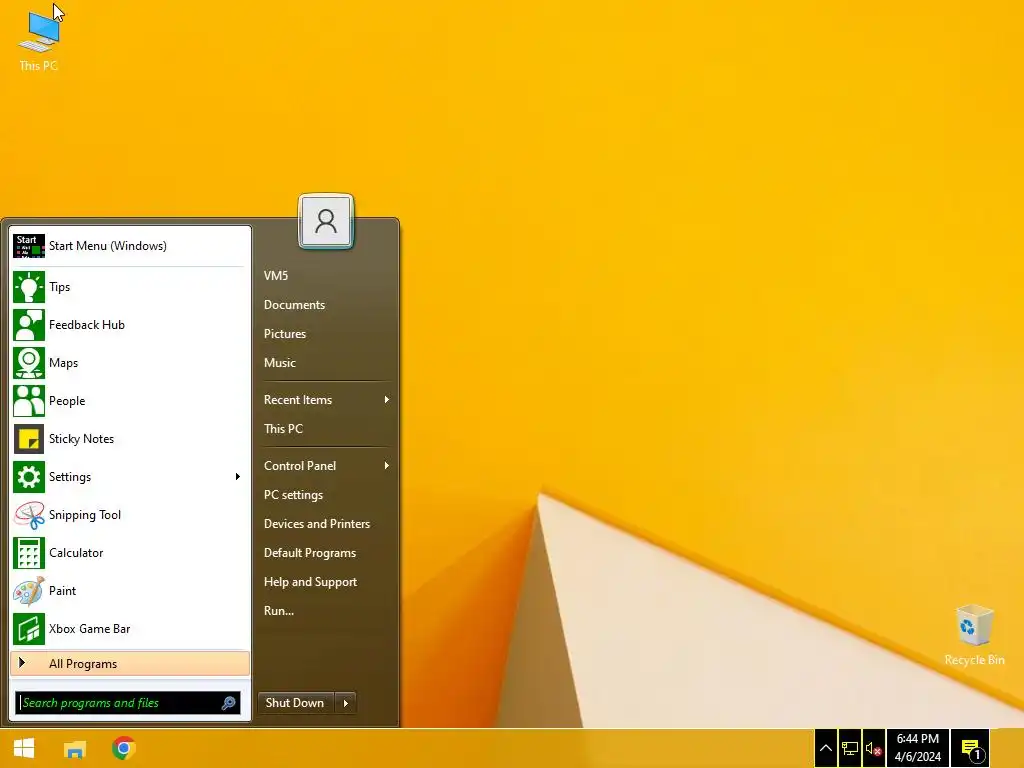Image resolution: width=1024 pixels, height=768 pixels.
Task: Open the Maps app icon
Action: 29,362
